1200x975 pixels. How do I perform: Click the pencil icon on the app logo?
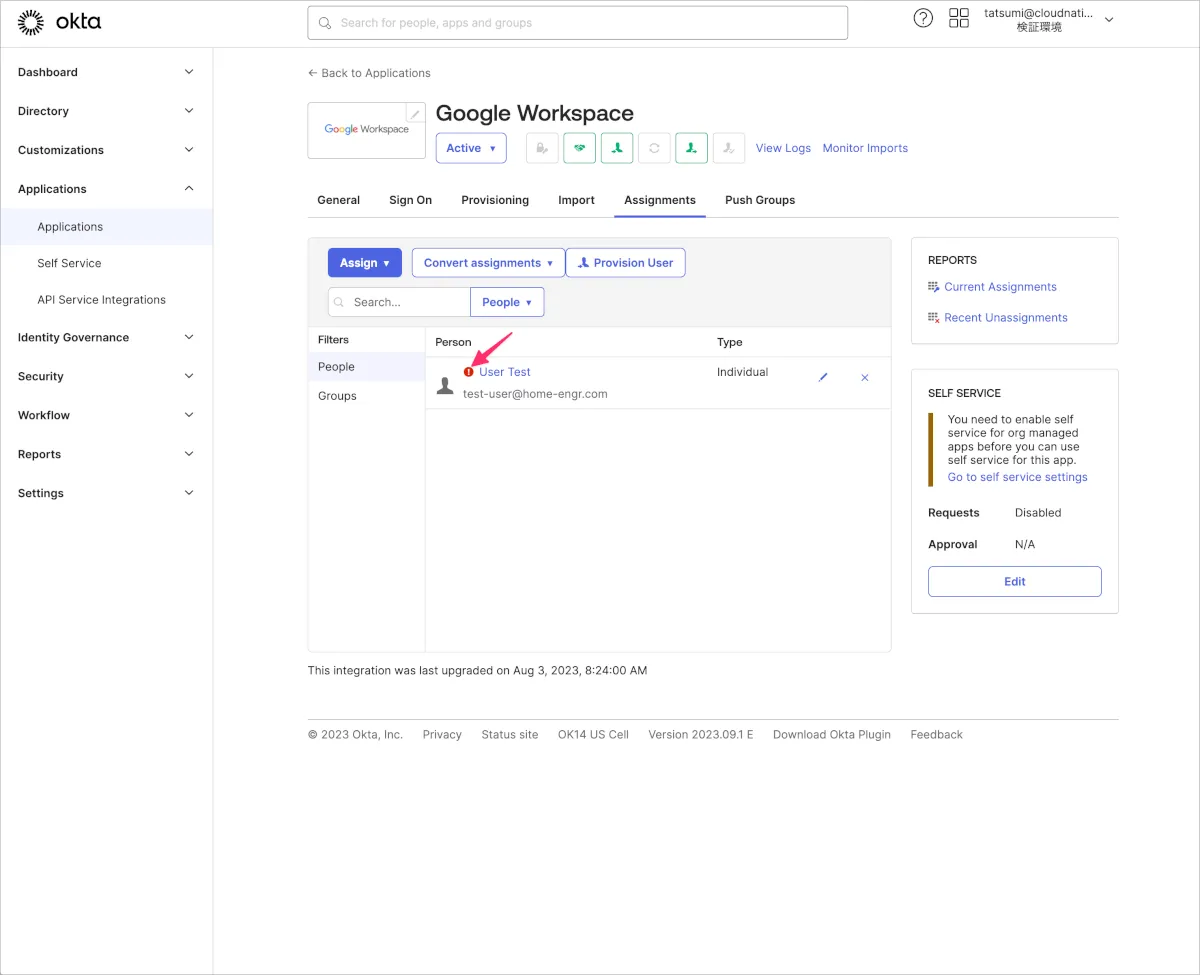415,114
